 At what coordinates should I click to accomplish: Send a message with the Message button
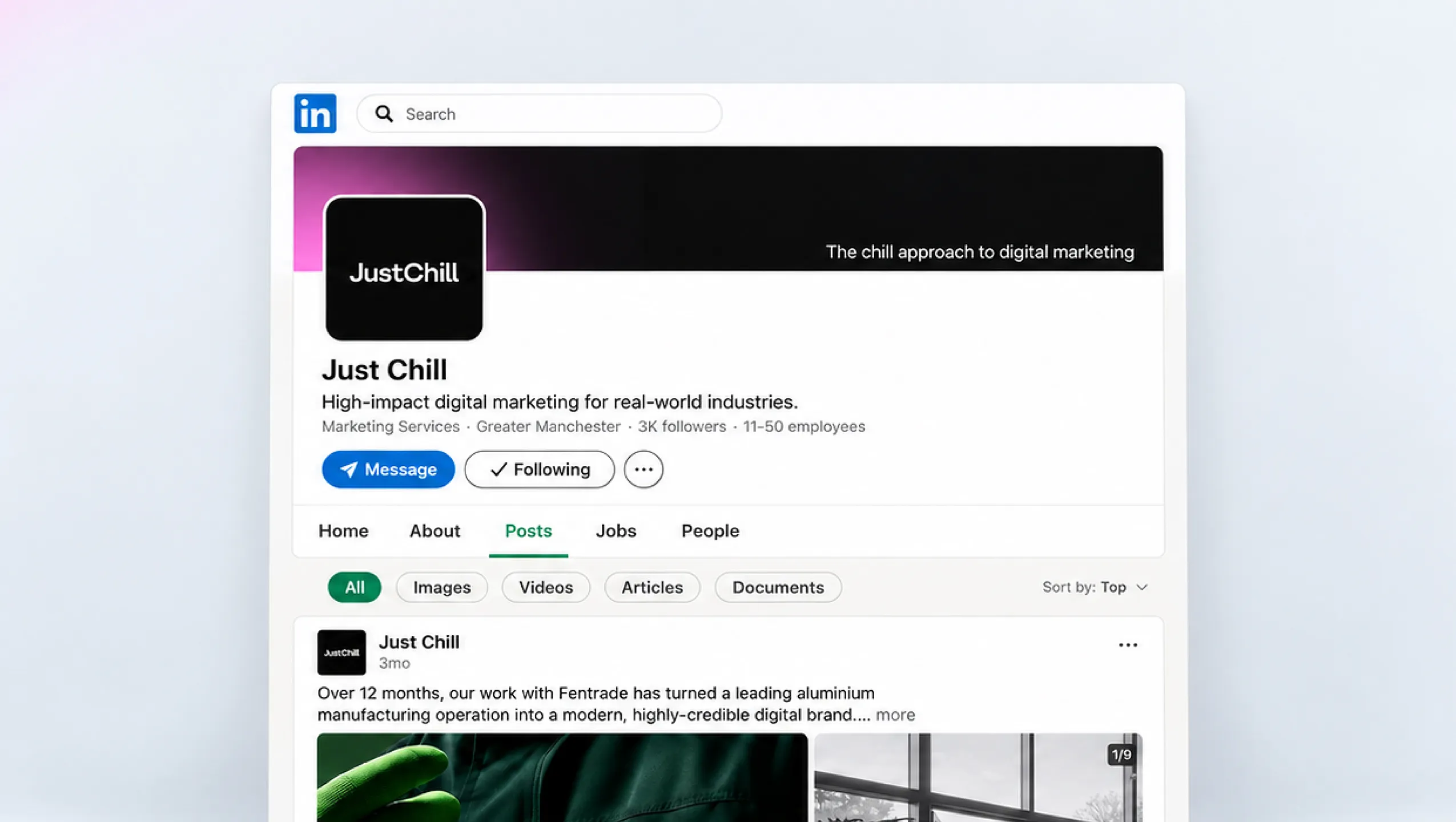[x=388, y=469]
